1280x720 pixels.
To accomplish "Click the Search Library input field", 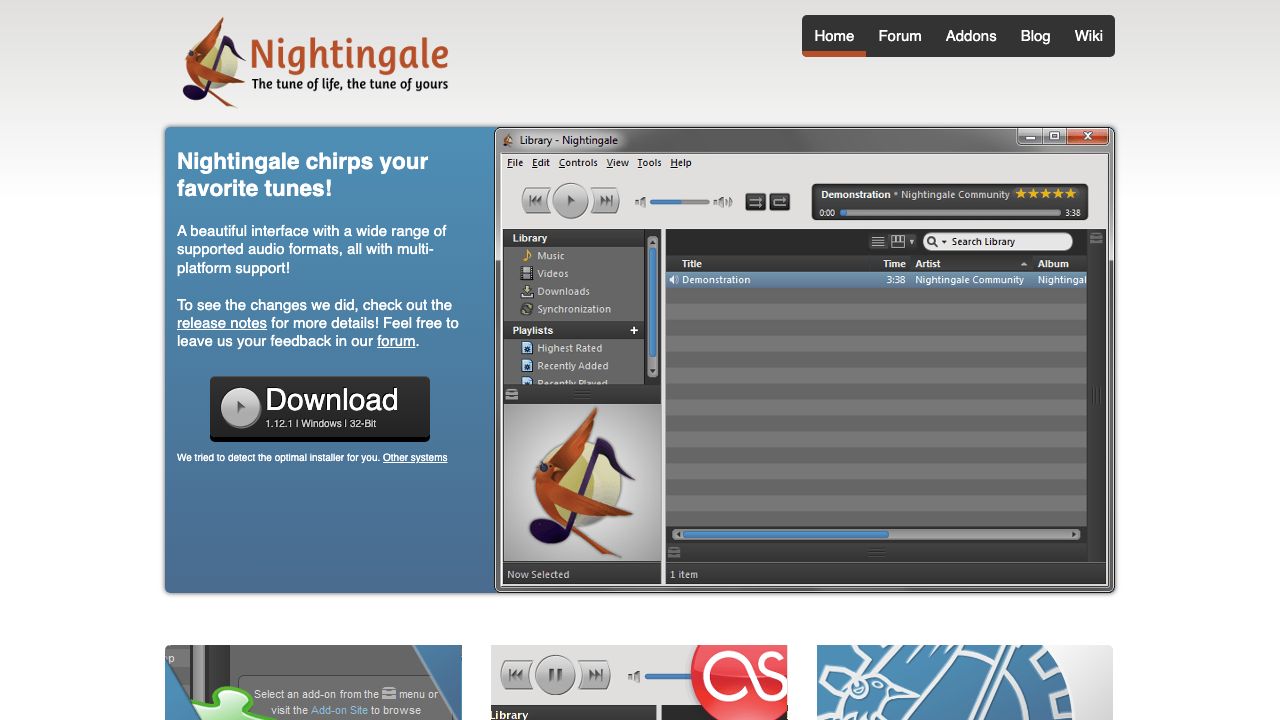I will coord(997,242).
